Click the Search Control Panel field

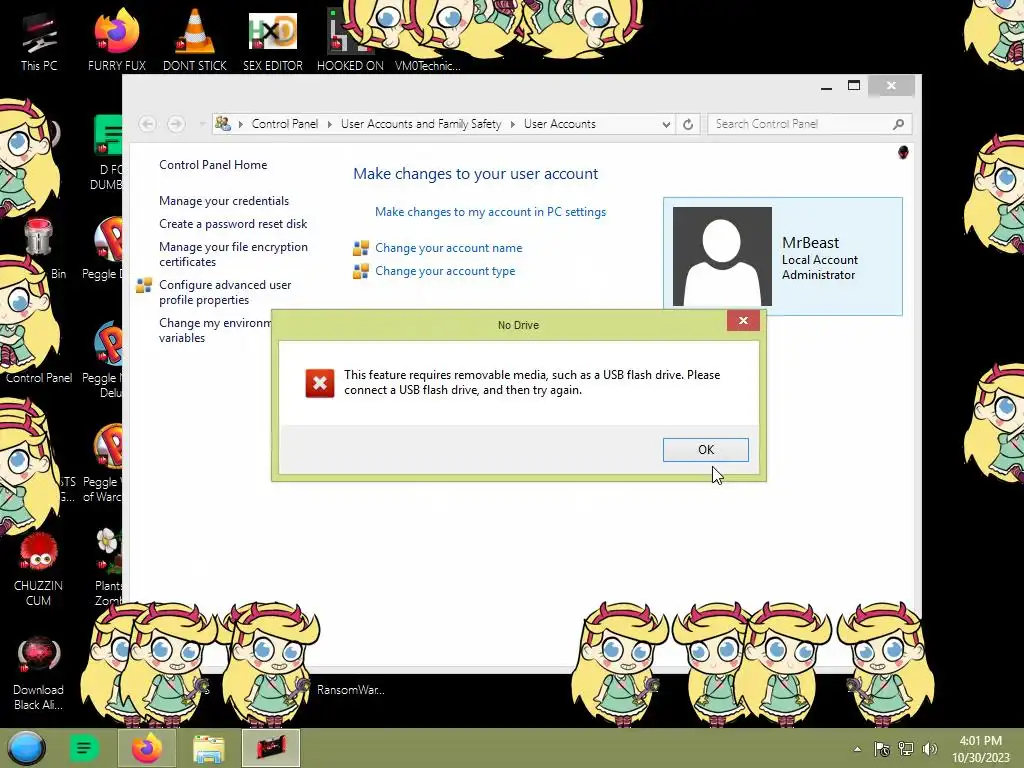[810, 124]
